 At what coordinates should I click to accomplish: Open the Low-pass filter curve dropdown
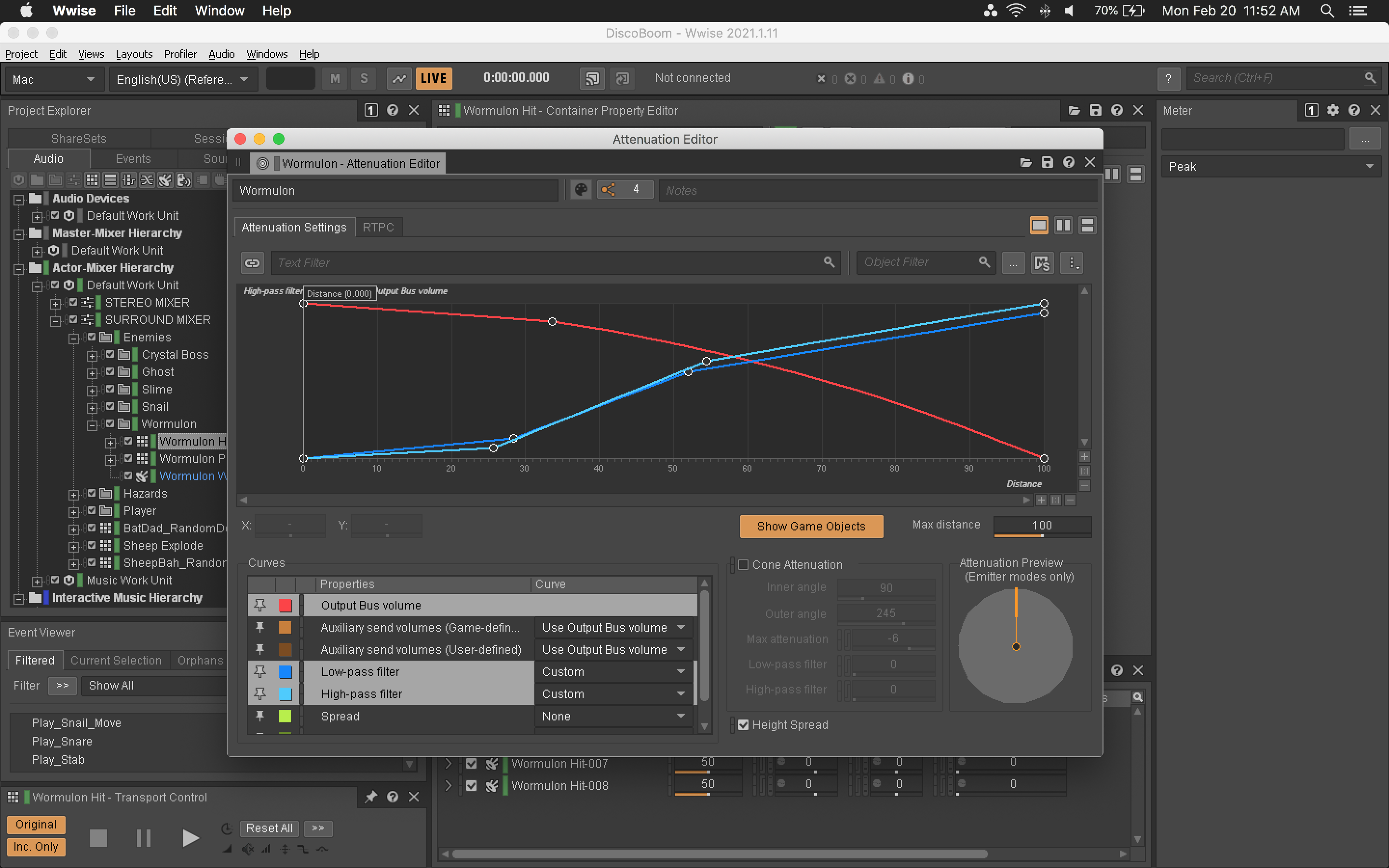click(613, 672)
